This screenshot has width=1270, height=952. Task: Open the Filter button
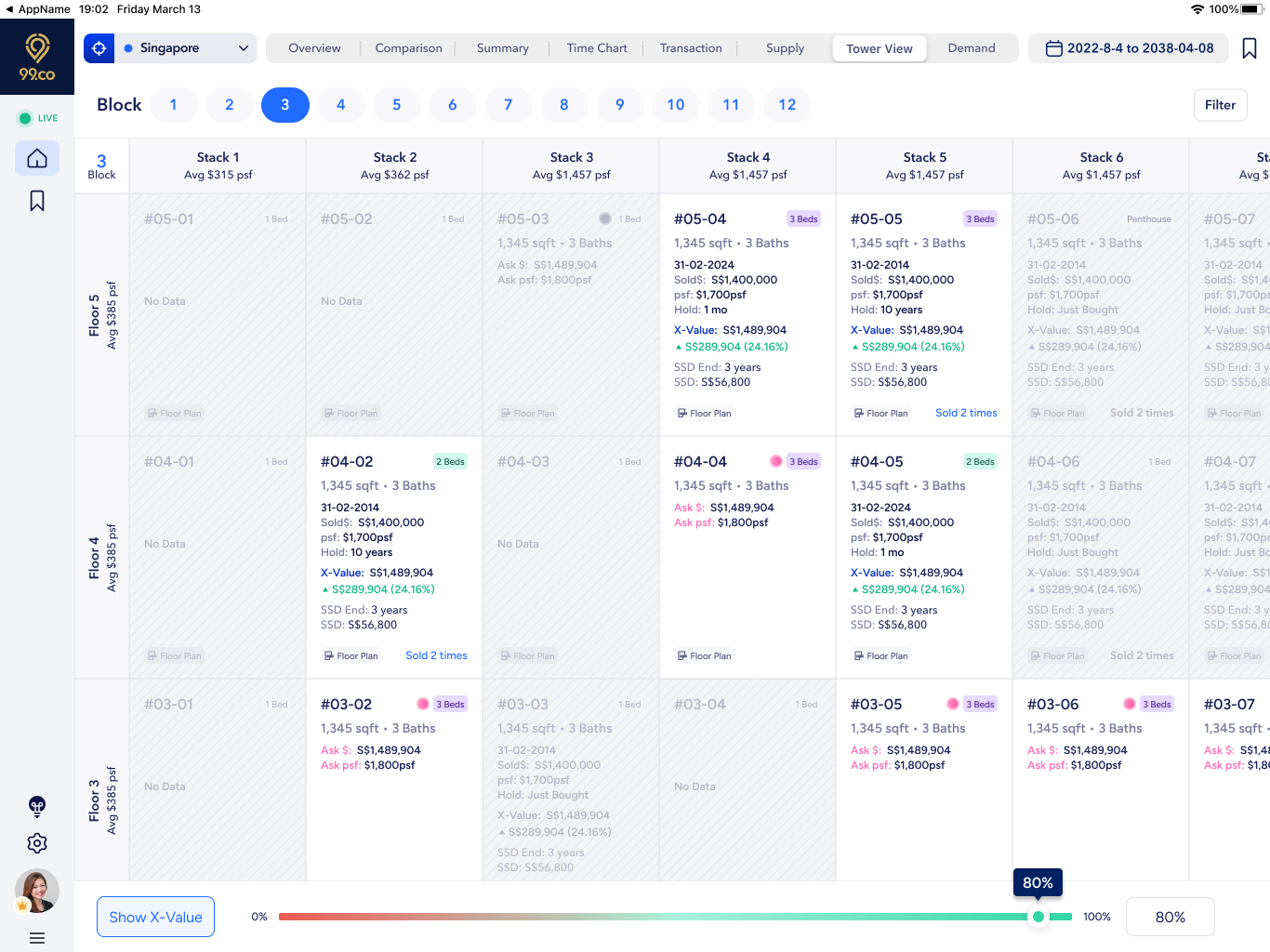point(1220,105)
